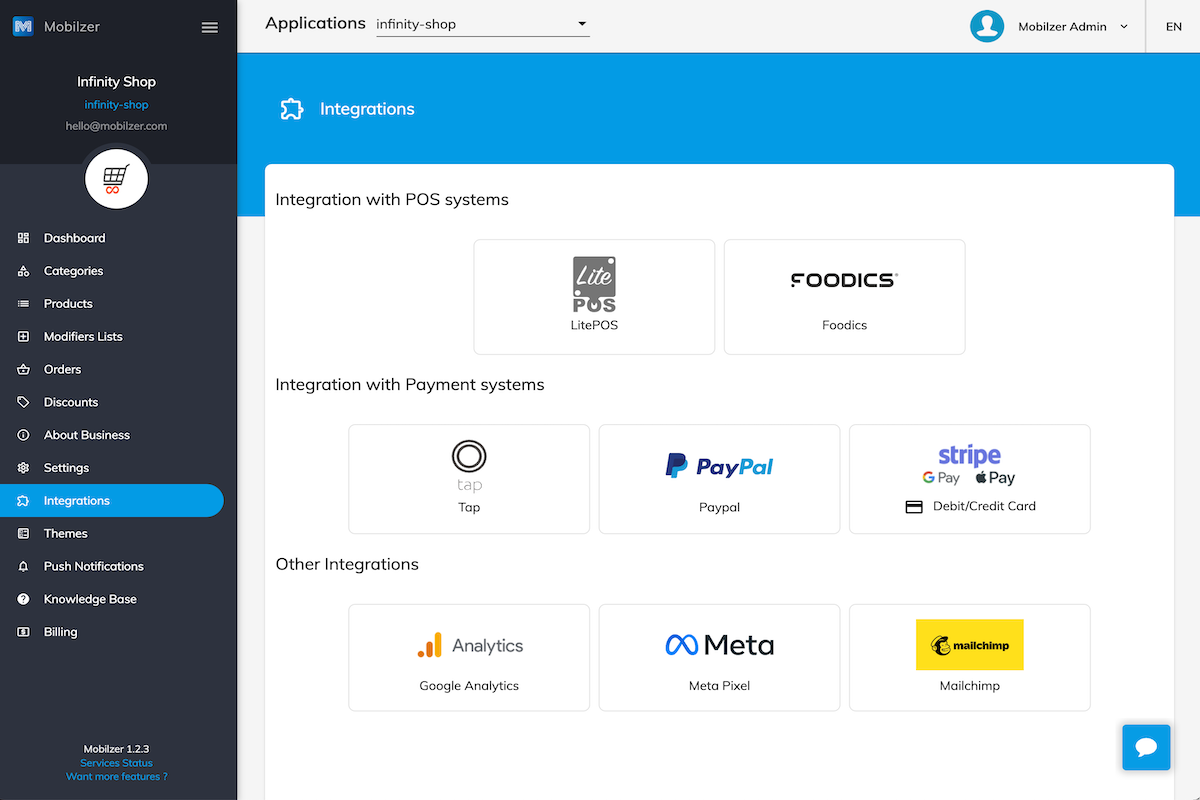1200x800 pixels.
Task: Click the Orders basket icon
Action: coord(24,370)
